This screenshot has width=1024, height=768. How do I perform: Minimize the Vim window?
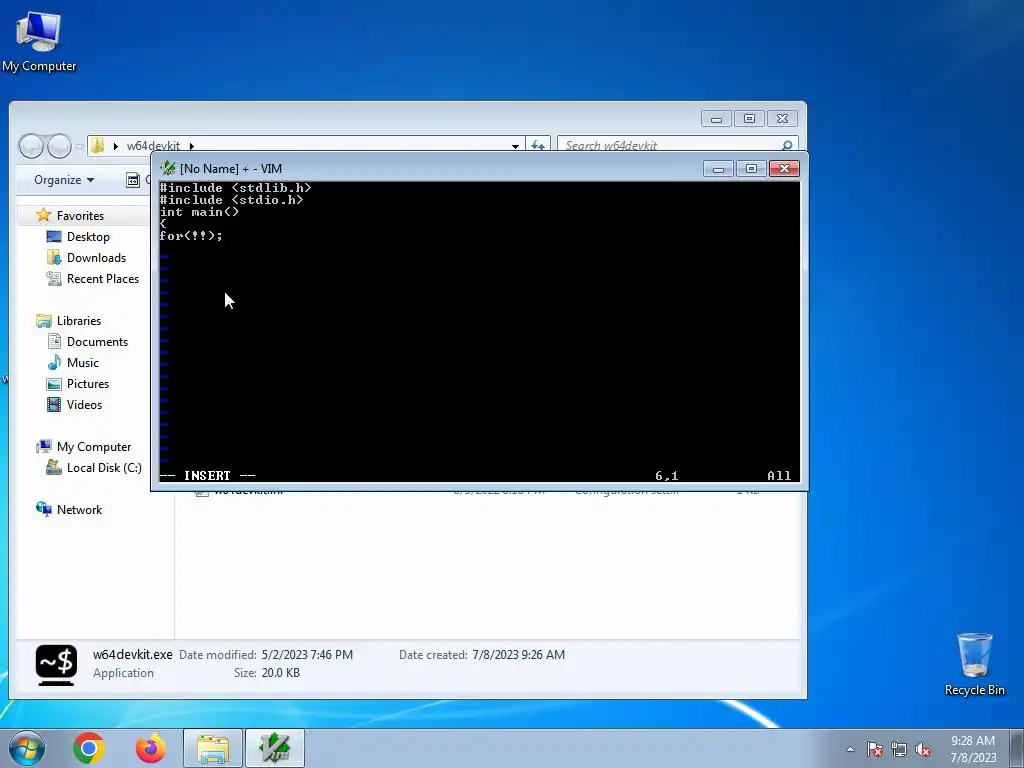point(718,169)
